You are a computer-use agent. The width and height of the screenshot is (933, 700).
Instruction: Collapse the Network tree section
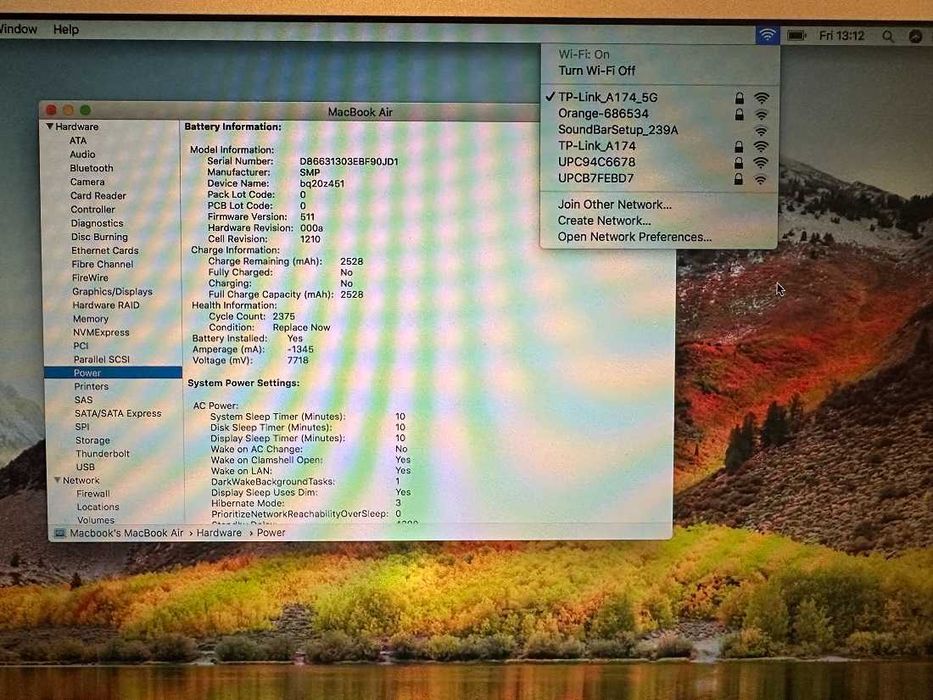tap(58, 480)
